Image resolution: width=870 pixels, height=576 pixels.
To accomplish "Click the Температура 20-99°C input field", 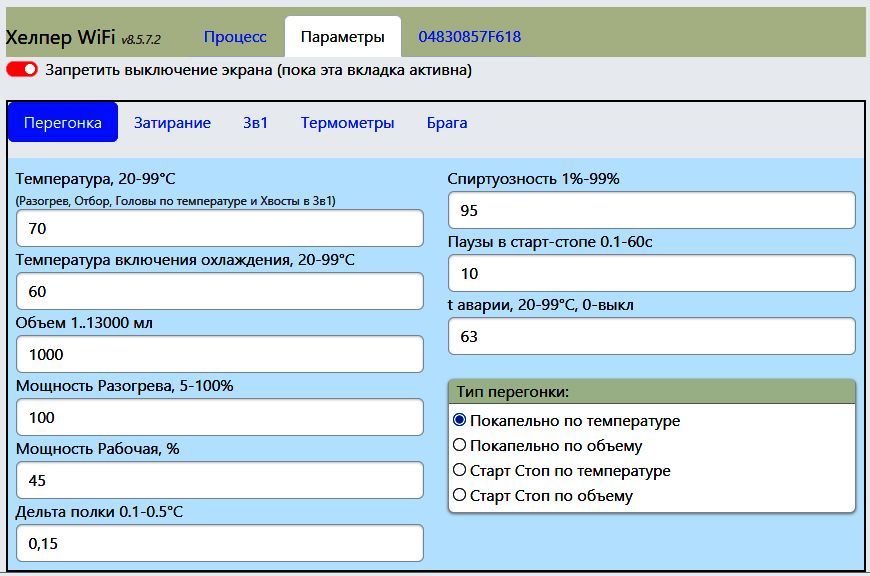I will click(220, 228).
